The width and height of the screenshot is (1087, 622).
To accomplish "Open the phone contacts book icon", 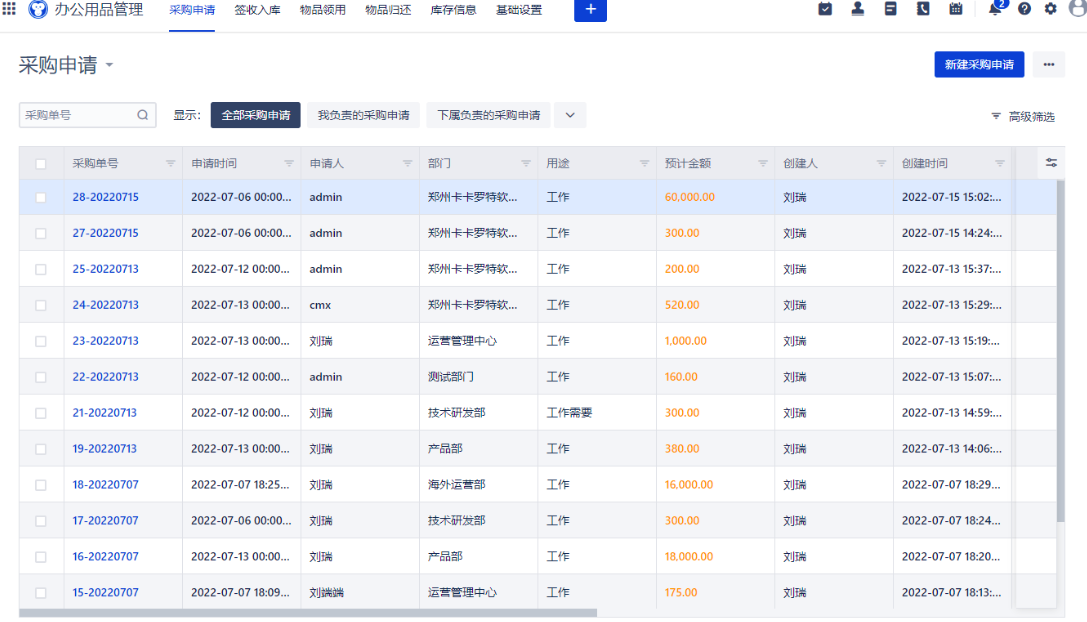I will [x=923, y=9].
